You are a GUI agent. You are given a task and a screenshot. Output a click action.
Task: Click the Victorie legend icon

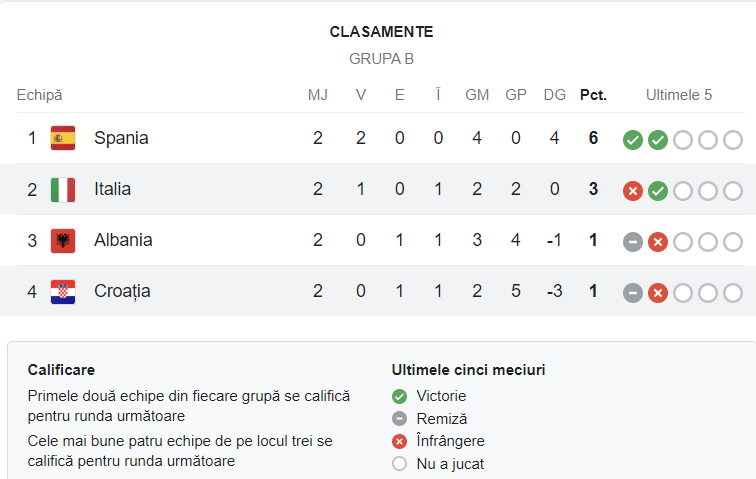(x=399, y=397)
